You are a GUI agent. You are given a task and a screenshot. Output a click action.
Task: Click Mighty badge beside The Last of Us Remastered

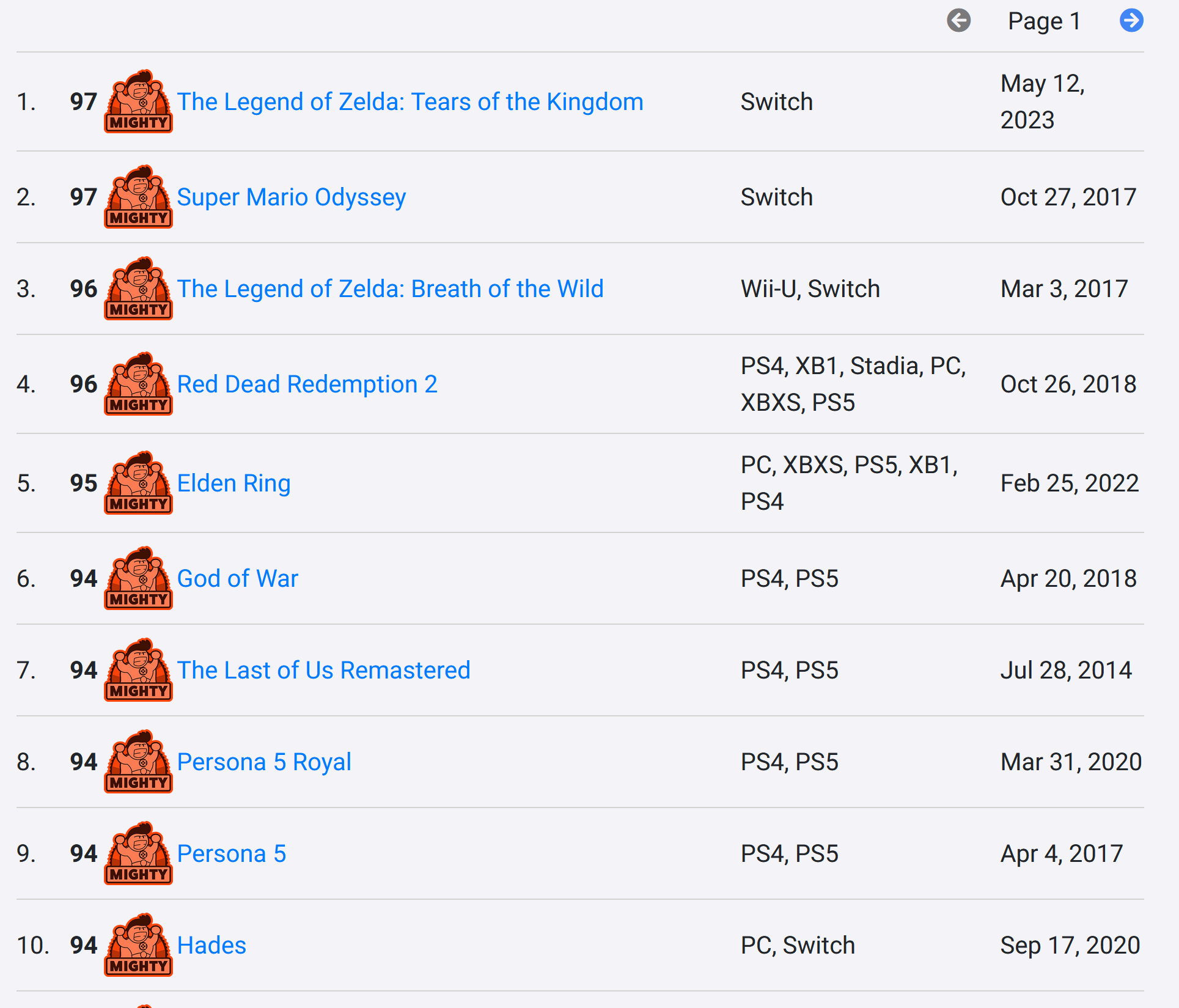pyautogui.click(x=139, y=670)
